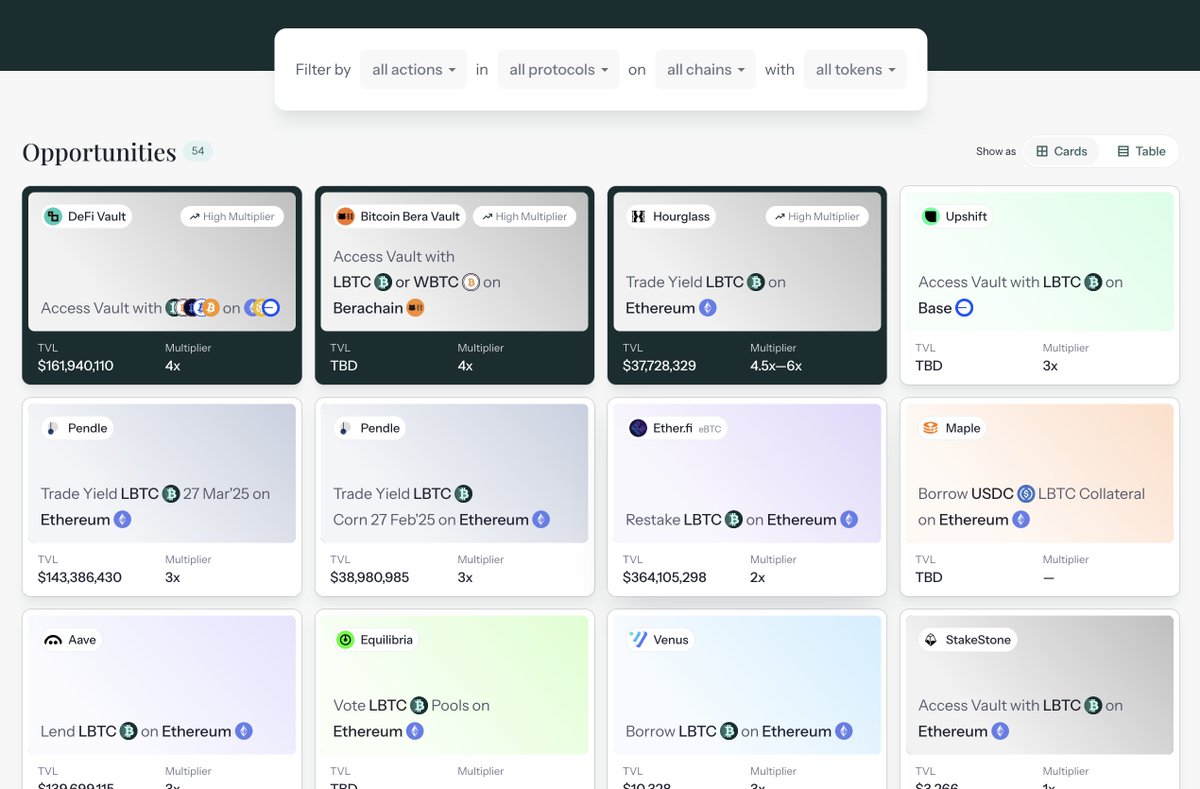Image resolution: width=1200 pixels, height=789 pixels.
Task: Click the StakeStone protocol logo icon
Action: tap(931, 640)
